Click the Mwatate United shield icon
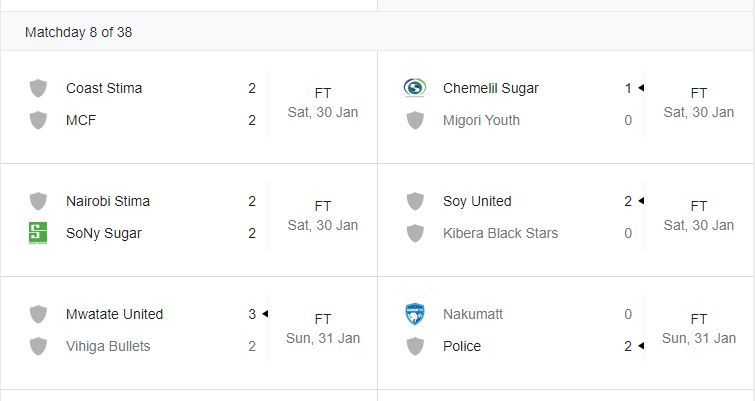The image size is (755, 401). pyautogui.click(x=38, y=314)
